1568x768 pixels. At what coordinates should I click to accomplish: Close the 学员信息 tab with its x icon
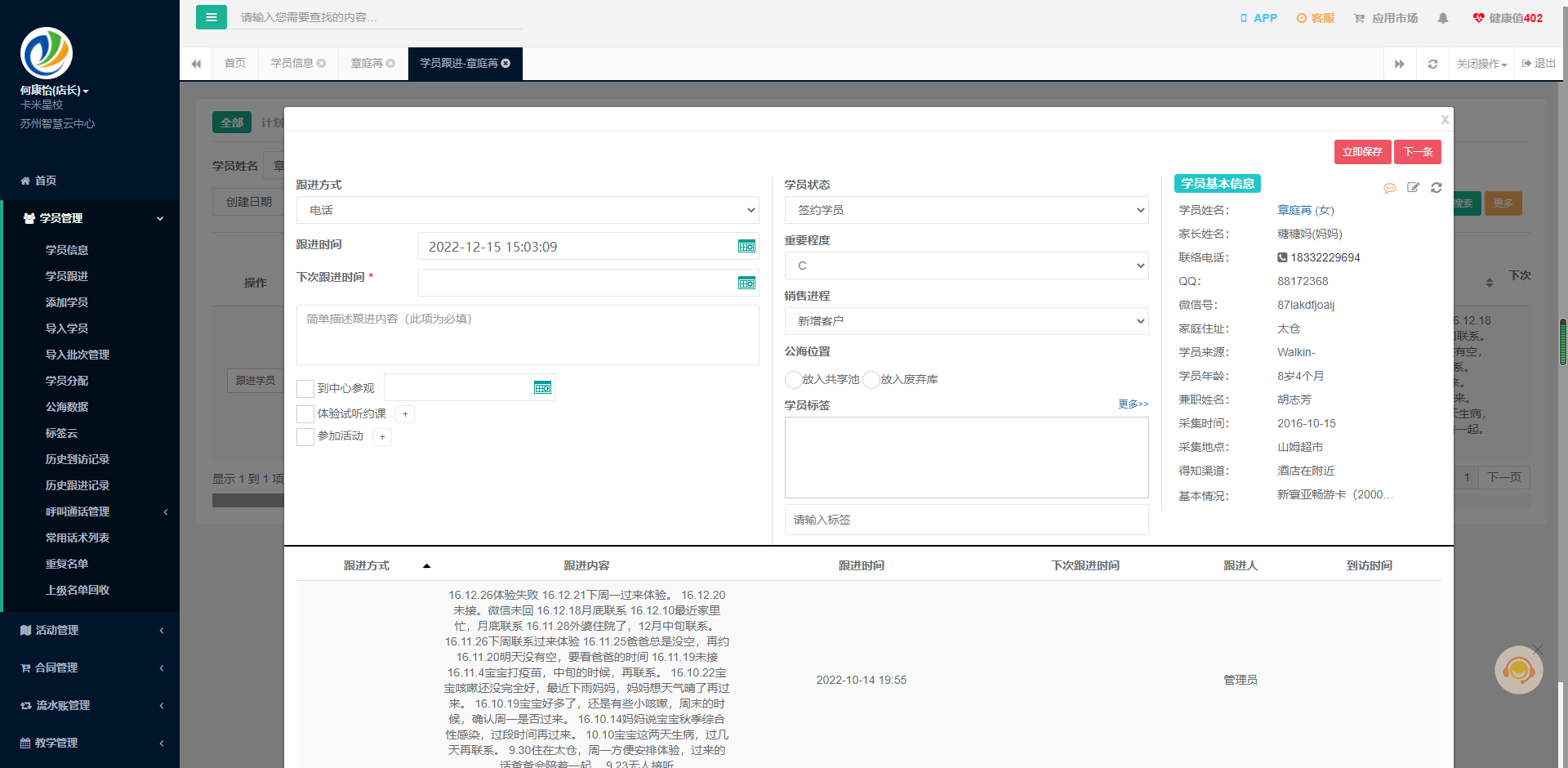click(322, 64)
